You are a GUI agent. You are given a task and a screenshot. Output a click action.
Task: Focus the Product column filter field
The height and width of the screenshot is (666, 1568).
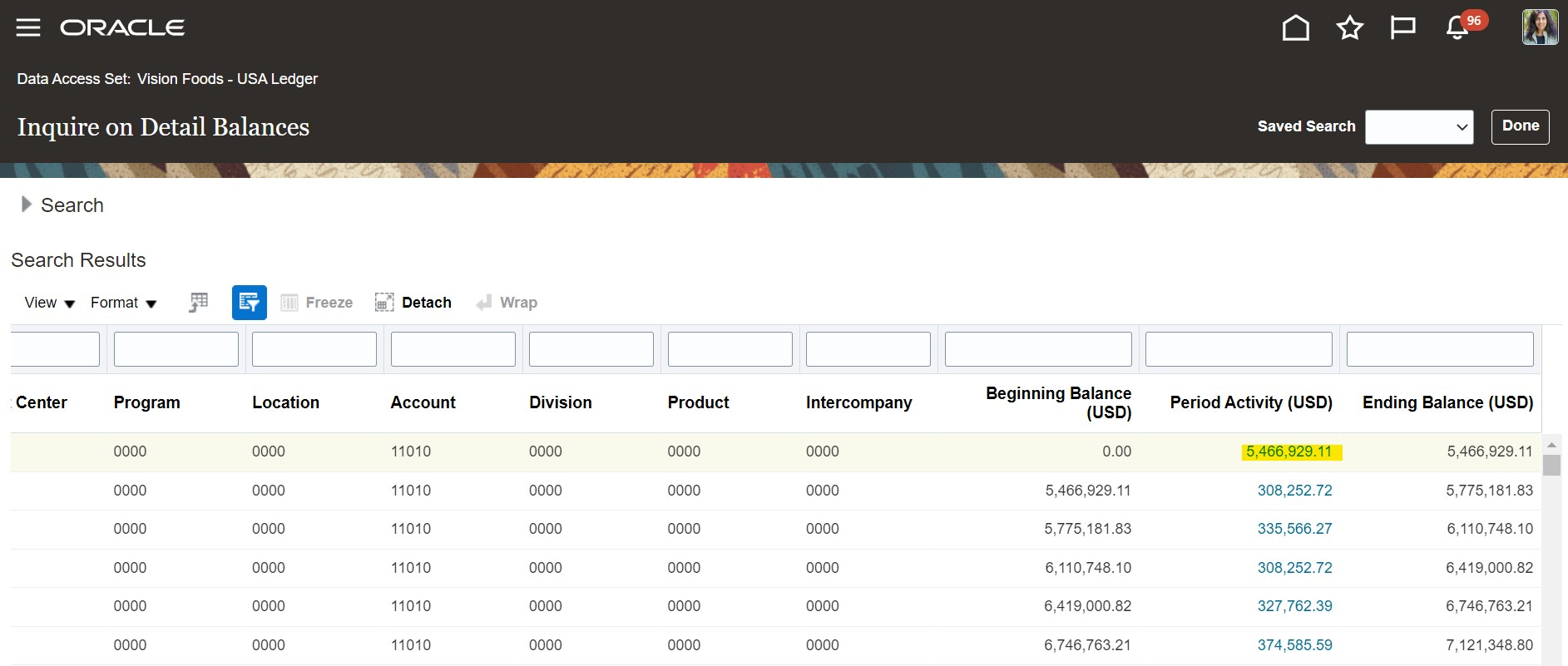[x=730, y=349]
